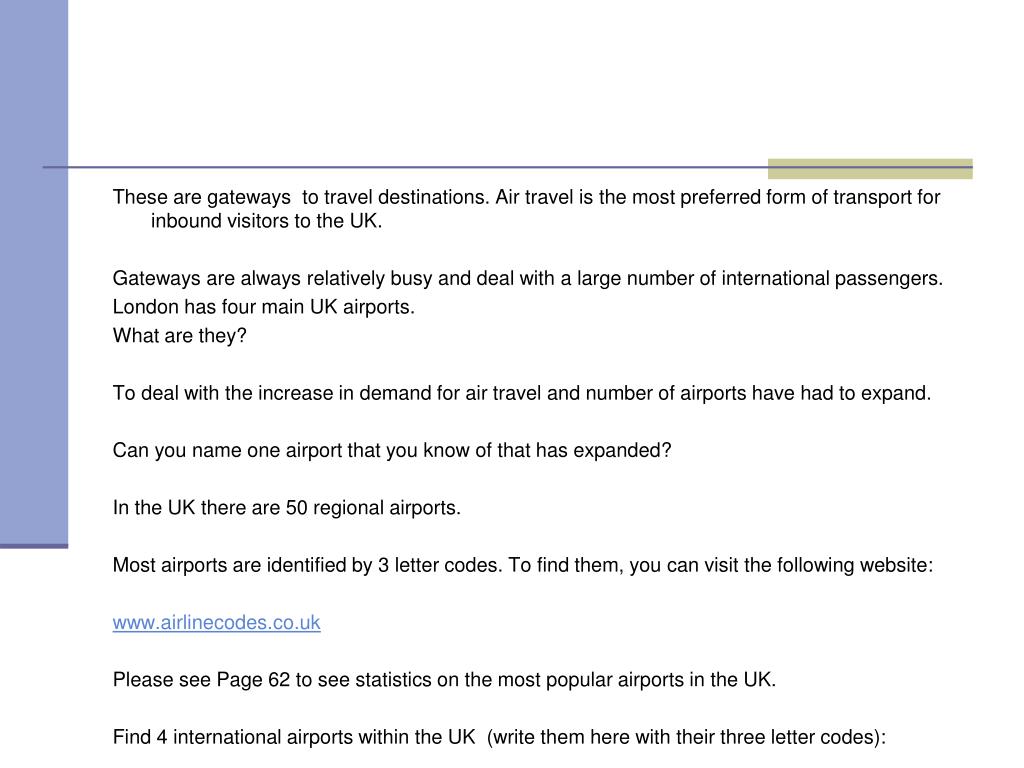This screenshot has height=768, width=1024.
Task: Click the paragraph starting 'These are gateways'
Action: click(x=526, y=209)
